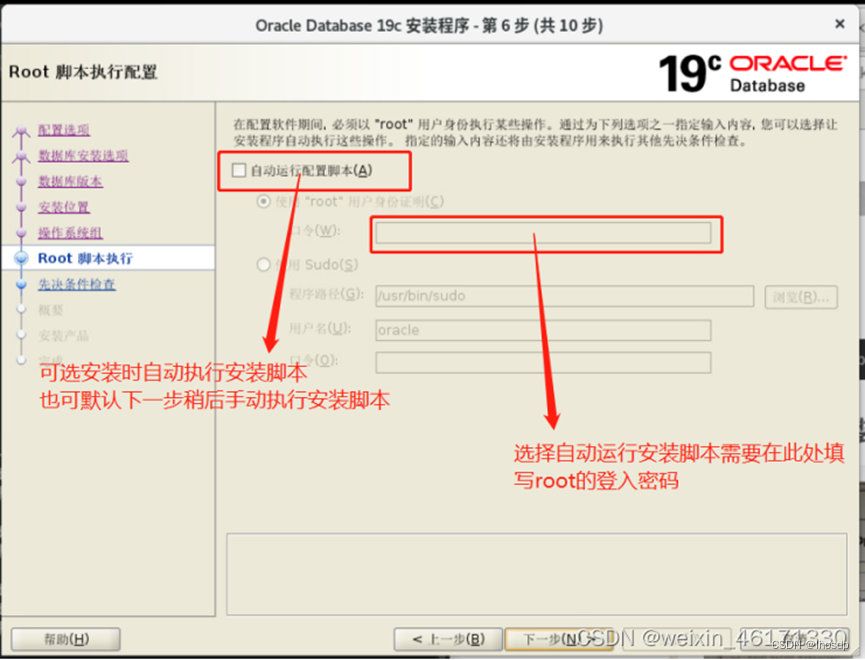This screenshot has height=660, width=865.
Task: Enable the 自动运行配置脚本 checkbox
Action: pyautogui.click(x=239, y=170)
